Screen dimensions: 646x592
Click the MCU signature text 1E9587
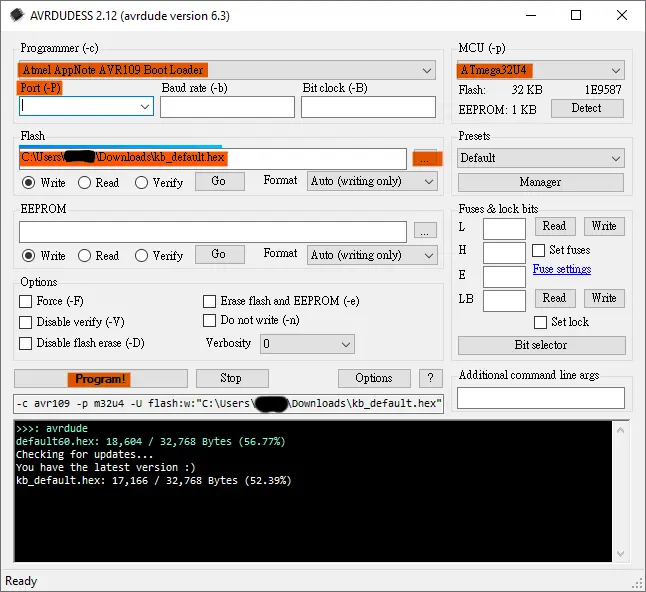(x=603, y=90)
